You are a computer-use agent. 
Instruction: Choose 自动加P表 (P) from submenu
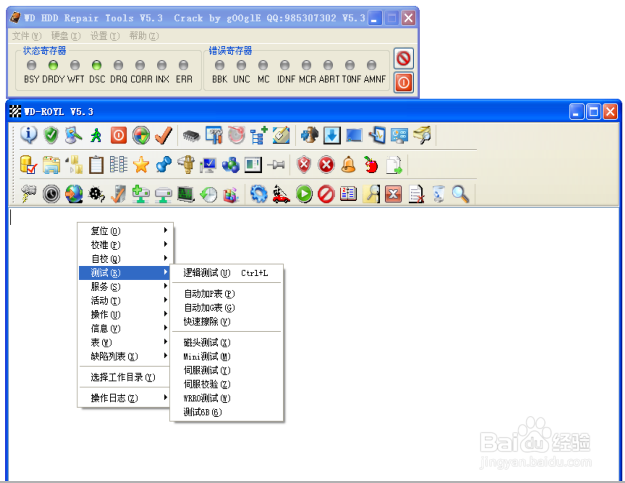[x=226, y=294]
